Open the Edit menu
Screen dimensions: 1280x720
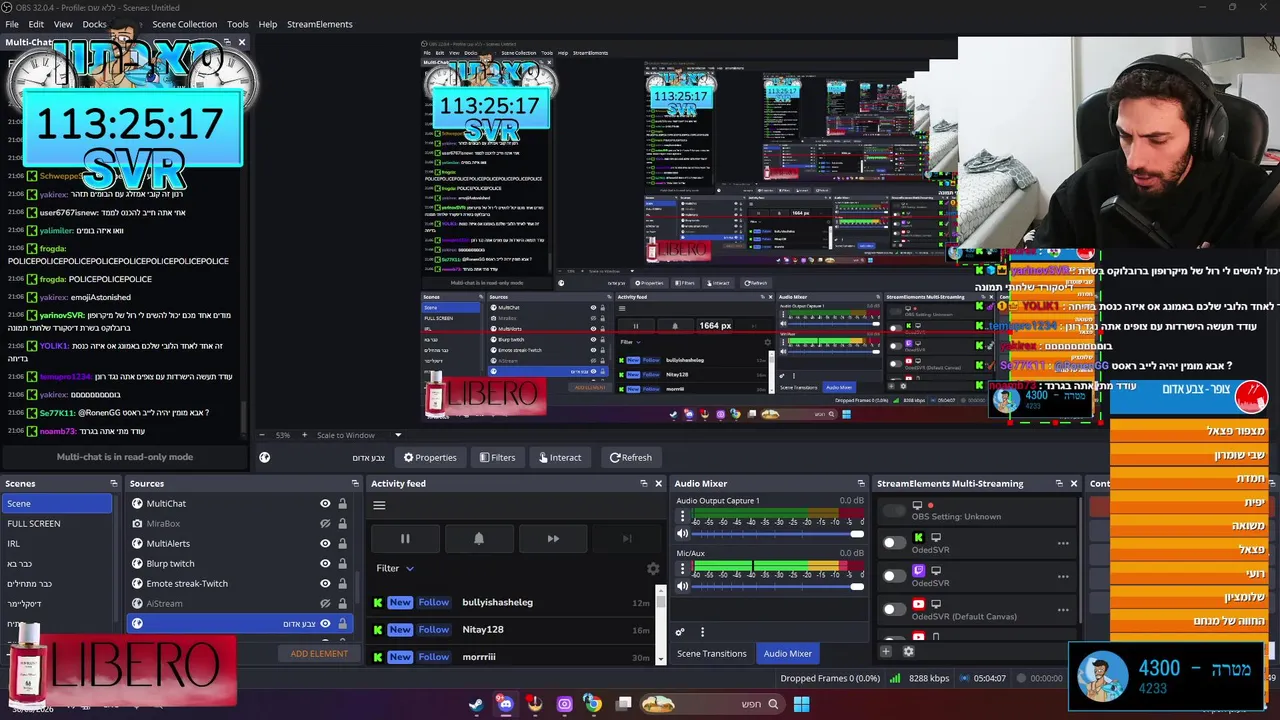coord(36,24)
